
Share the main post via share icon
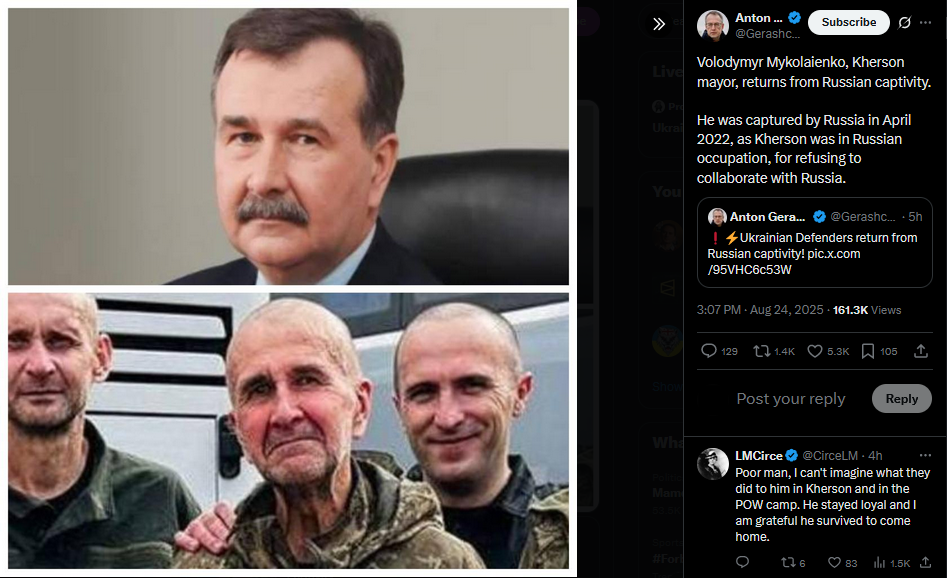pyautogui.click(x=920, y=351)
